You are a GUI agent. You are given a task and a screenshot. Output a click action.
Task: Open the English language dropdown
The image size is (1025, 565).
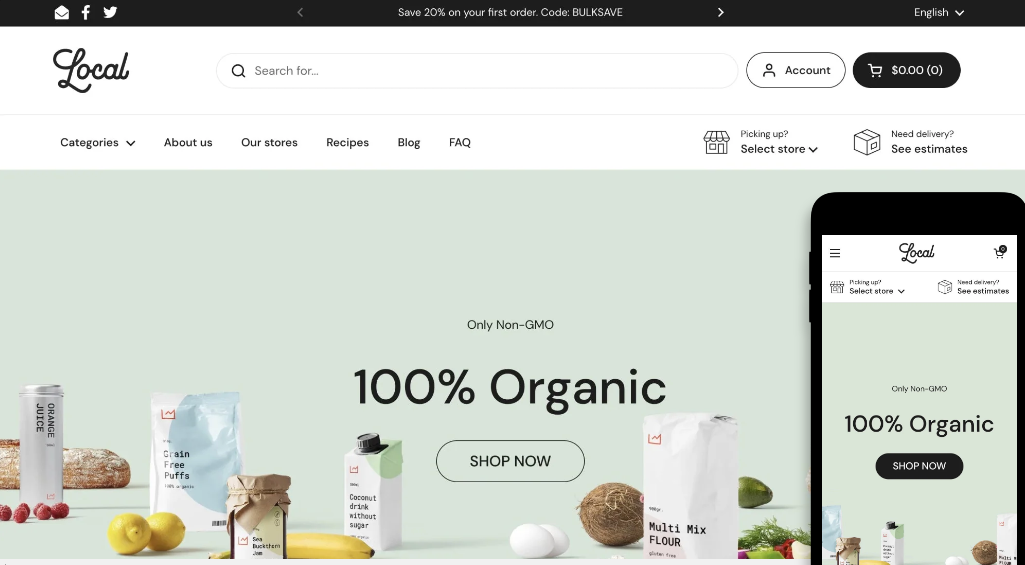939,12
